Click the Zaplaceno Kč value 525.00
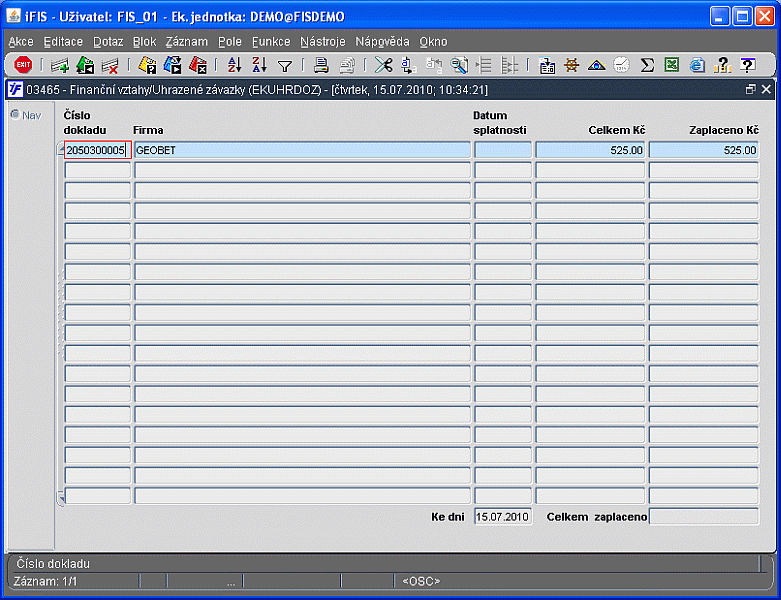781x600 pixels. coord(704,150)
